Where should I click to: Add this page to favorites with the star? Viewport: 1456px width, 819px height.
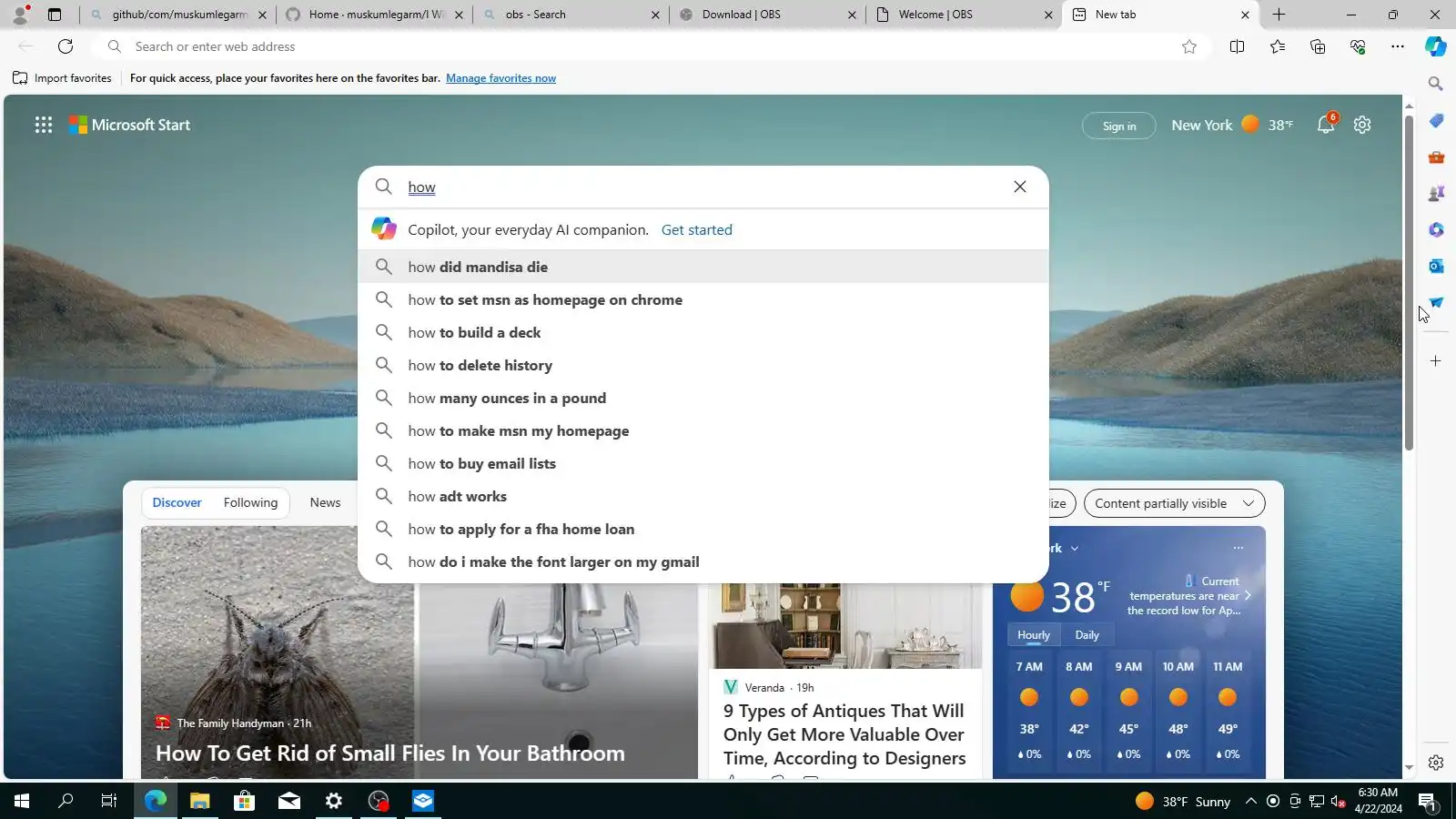coord(1189,46)
